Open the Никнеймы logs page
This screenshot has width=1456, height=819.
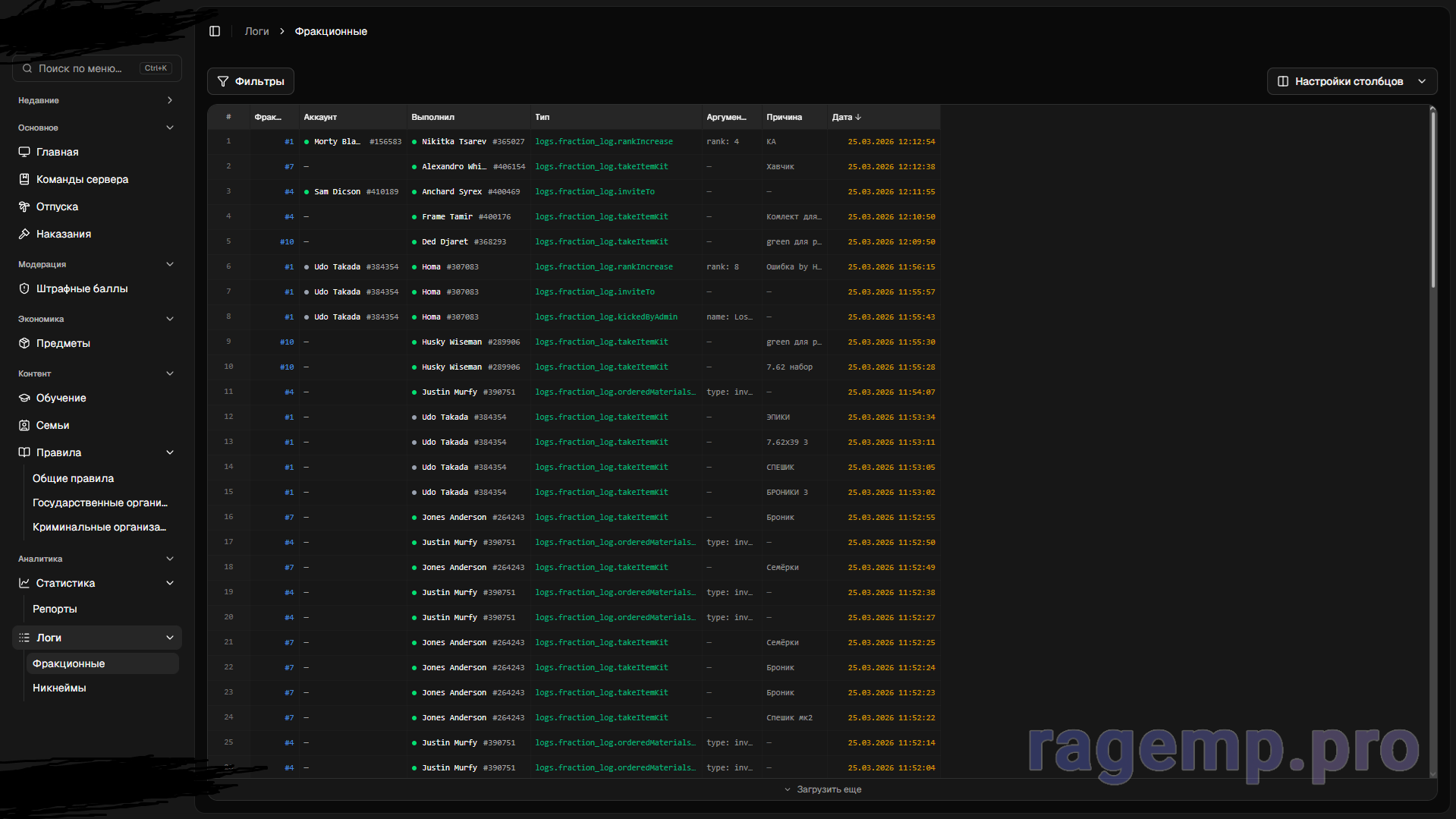pyautogui.click(x=59, y=688)
